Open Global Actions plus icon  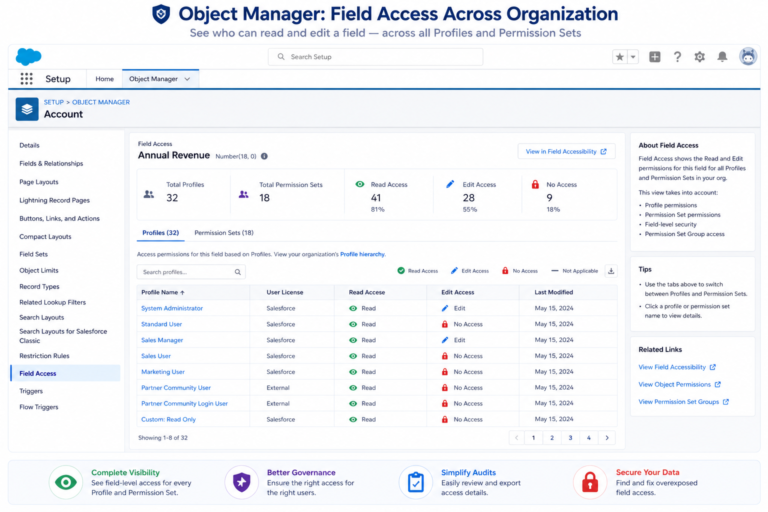[x=654, y=57]
